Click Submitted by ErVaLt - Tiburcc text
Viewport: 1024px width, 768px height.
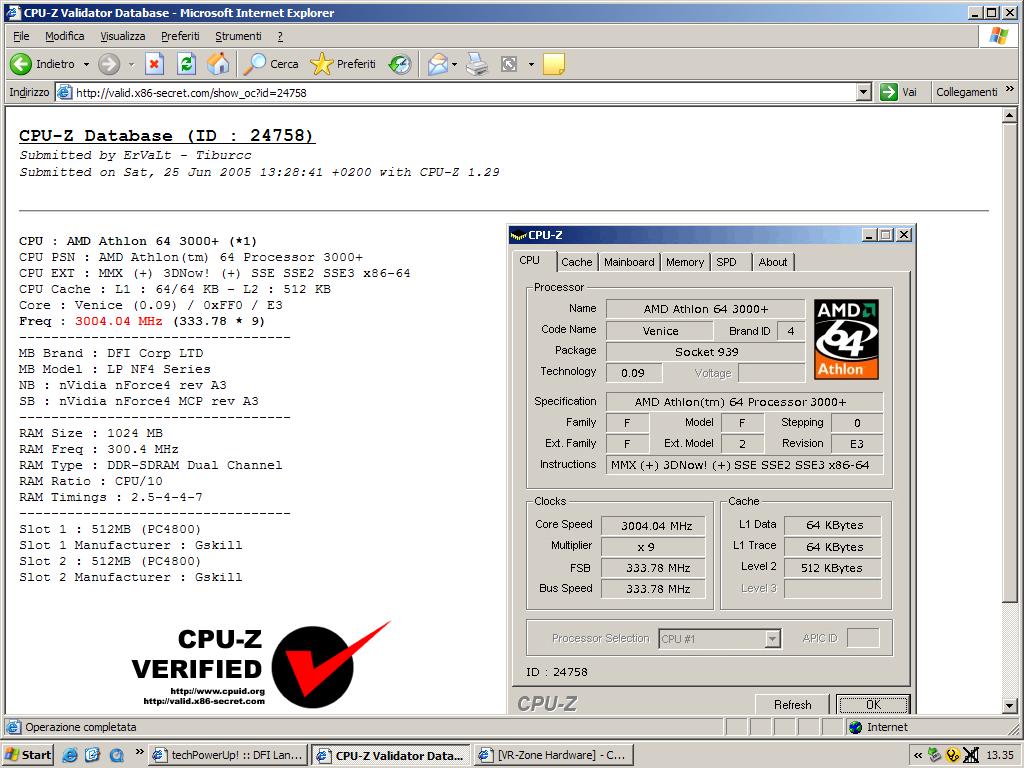click(135, 155)
